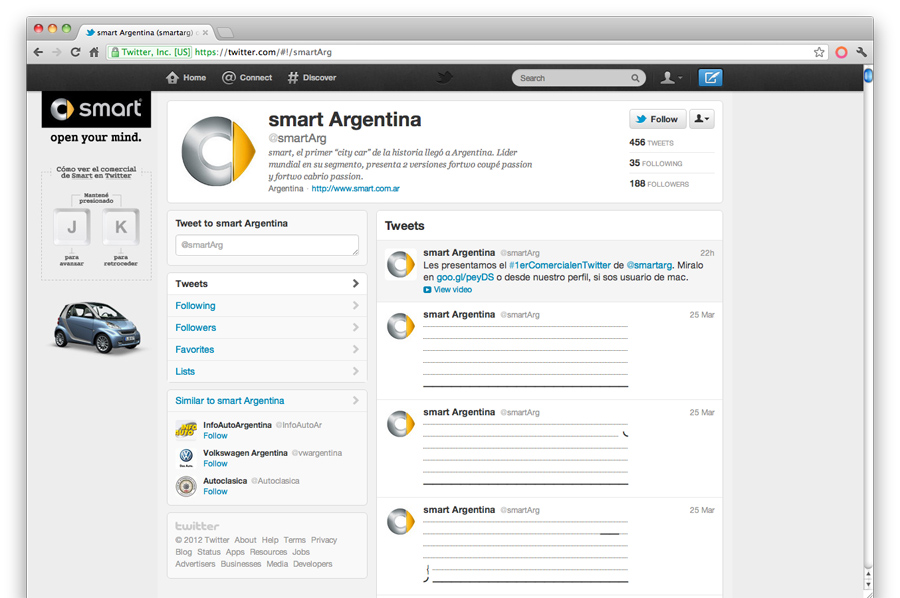Expand Similar to smart Argentina chevron
The image size is (900, 598).
coord(356,401)
